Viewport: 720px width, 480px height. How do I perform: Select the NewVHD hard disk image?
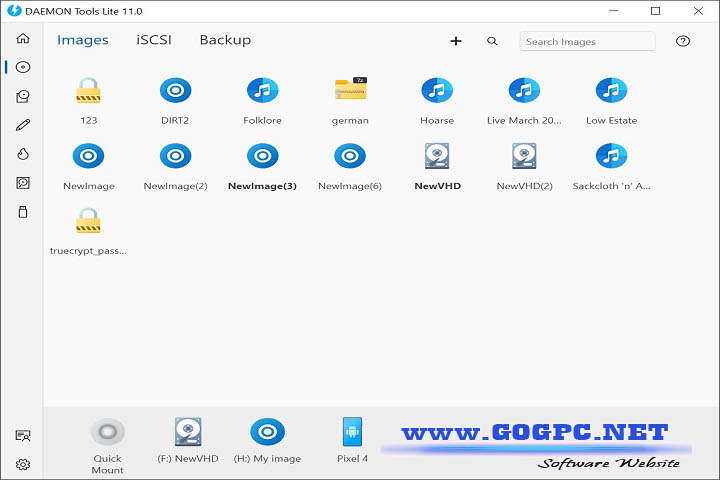click(437, 167)
